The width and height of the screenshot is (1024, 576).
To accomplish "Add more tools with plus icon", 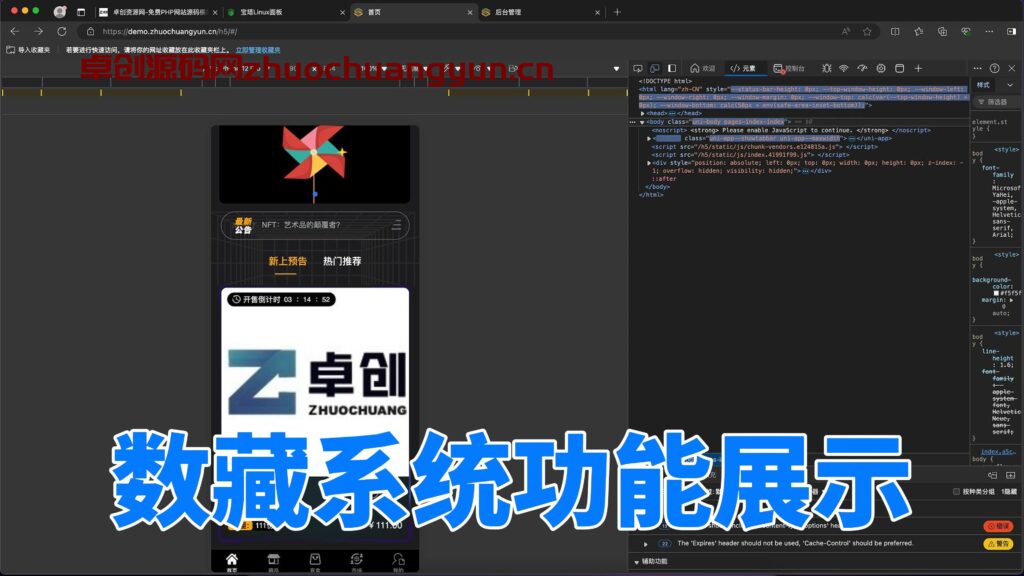I will (x=918, y=68).
